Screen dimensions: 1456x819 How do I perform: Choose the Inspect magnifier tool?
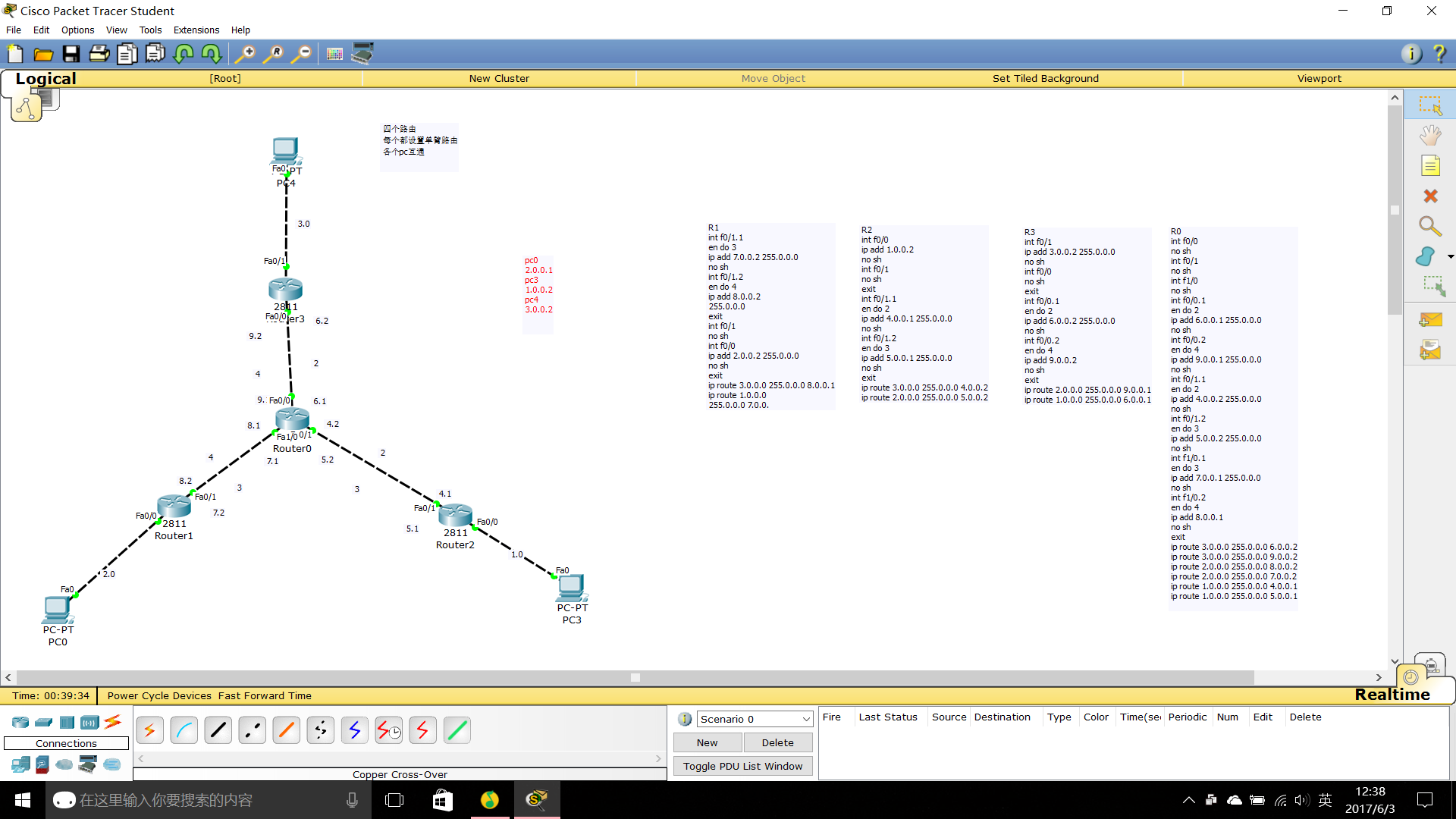pos(1430,226)
